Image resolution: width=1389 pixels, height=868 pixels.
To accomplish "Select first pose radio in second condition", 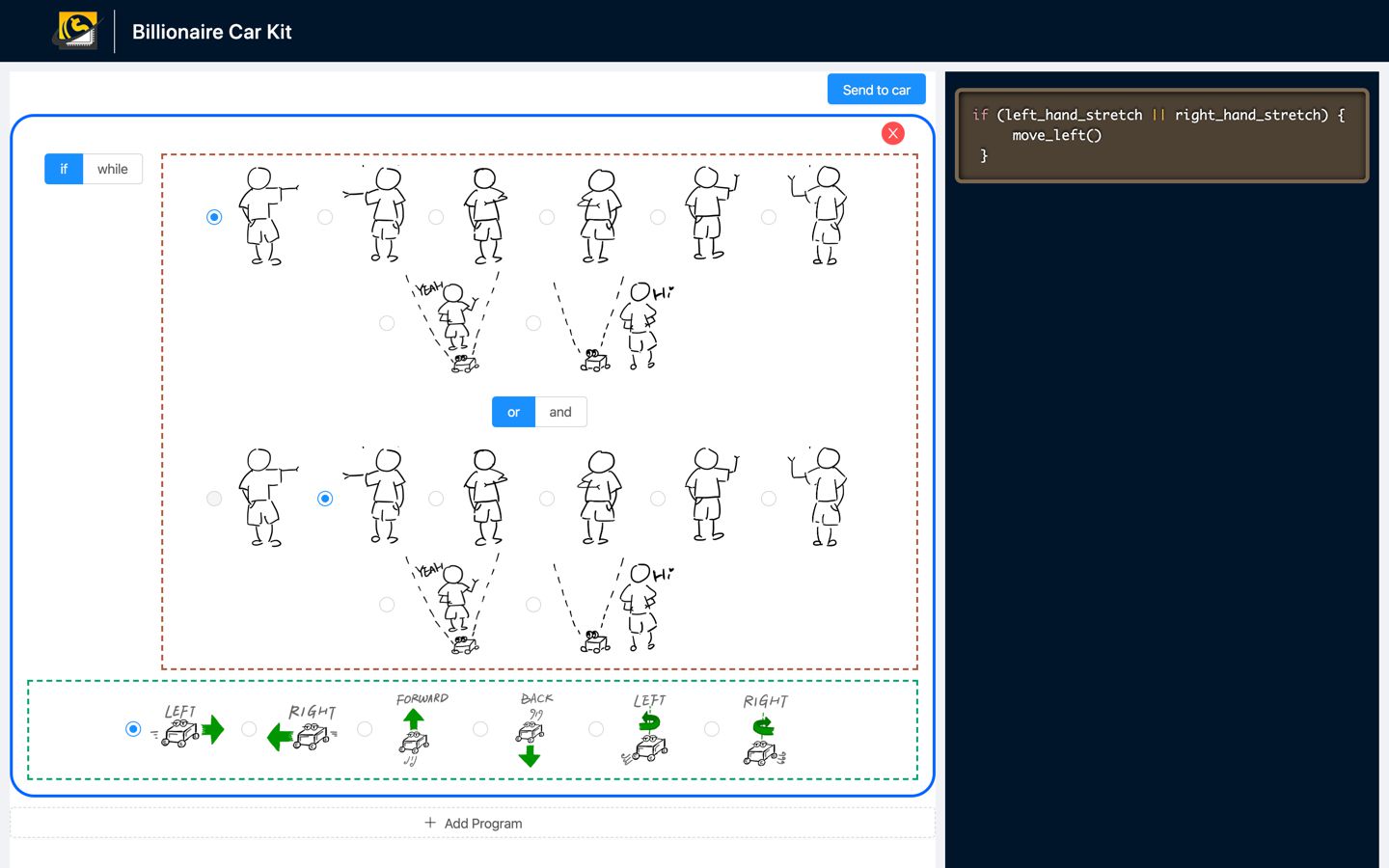I will (214, 499).
